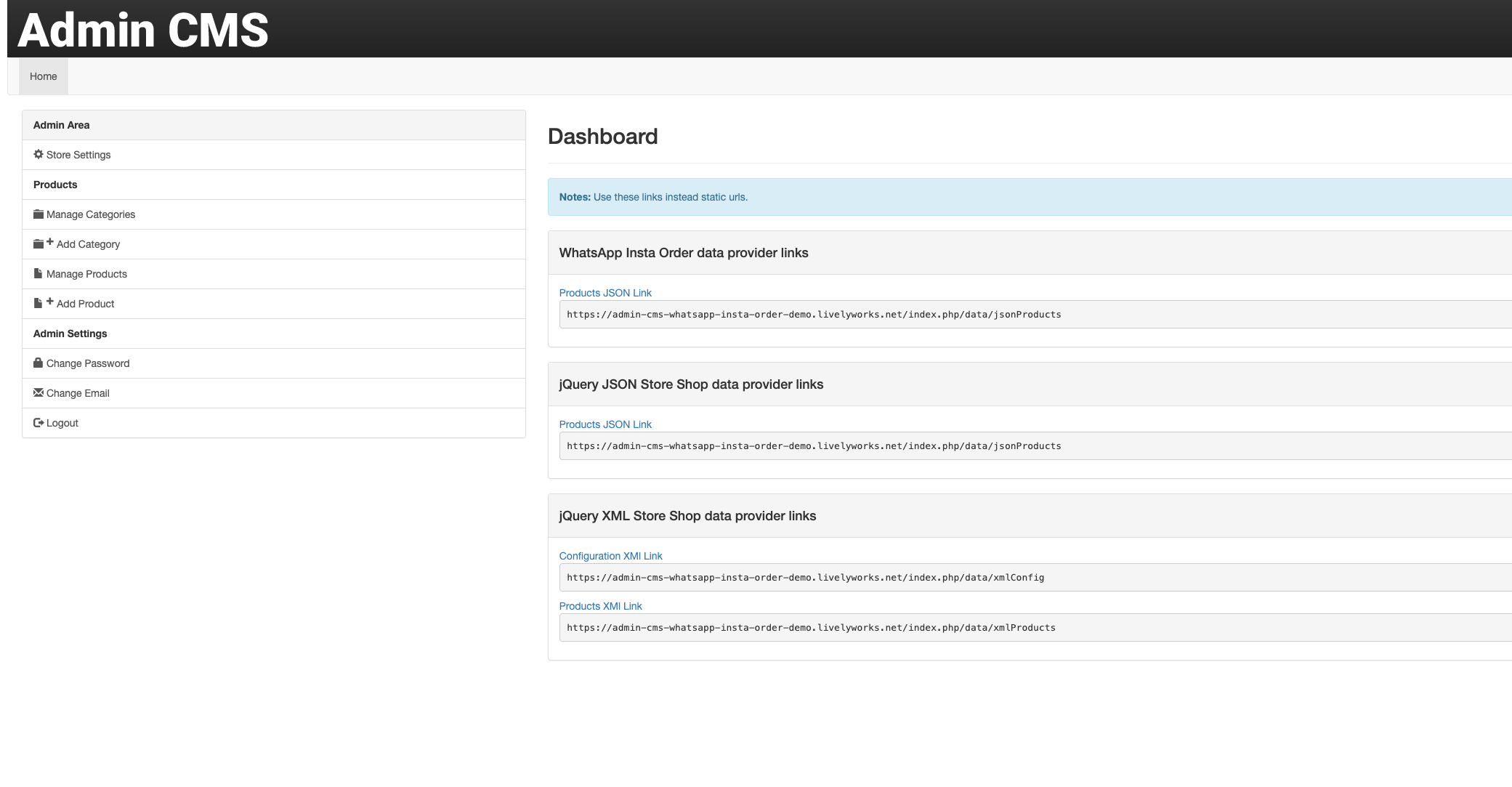Click the lock icon beside Change Password
Image resolution: width=1512 pixels, height=787 pixels.
[x=39, y=363]
